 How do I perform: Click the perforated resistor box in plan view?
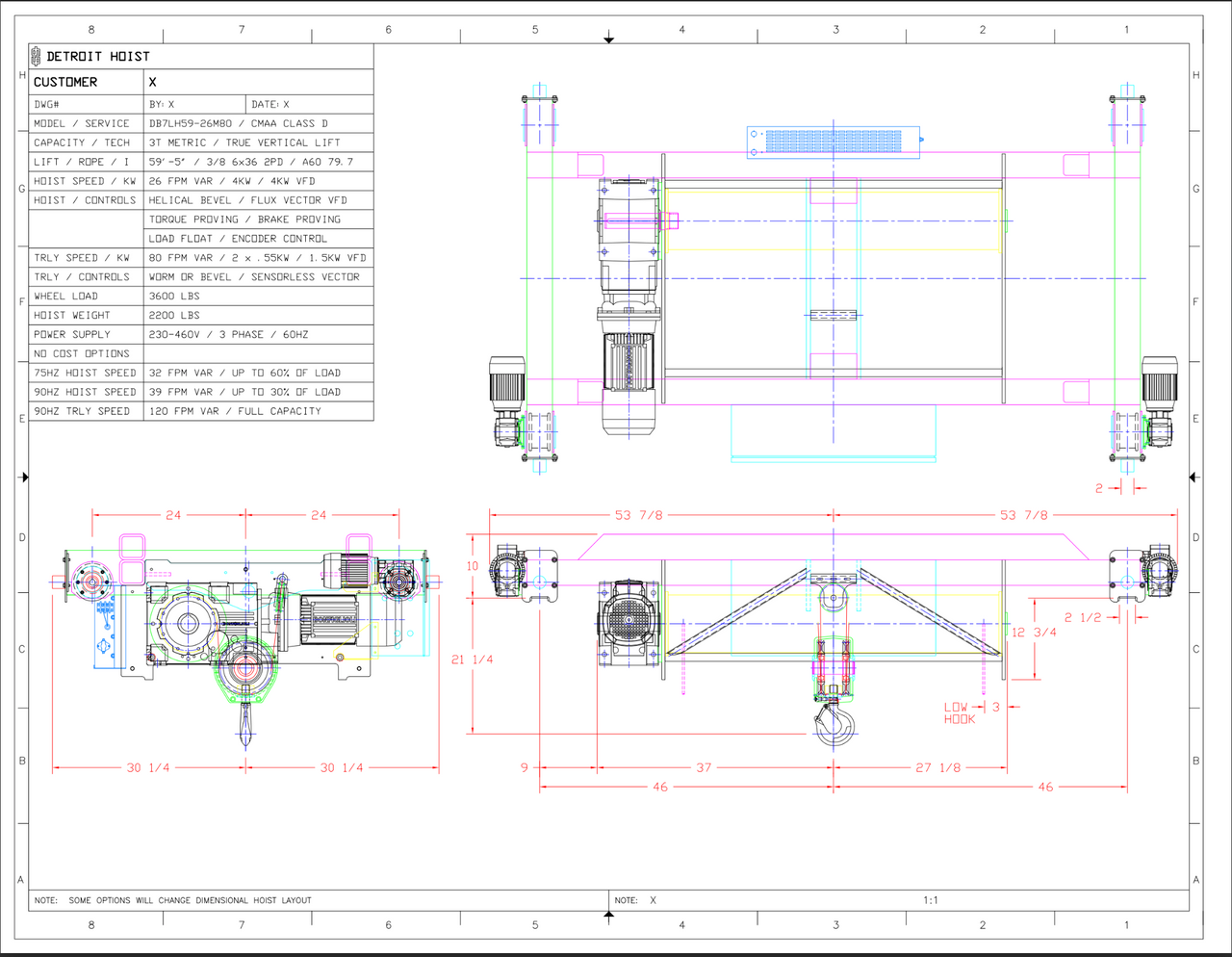pos(834,141)
